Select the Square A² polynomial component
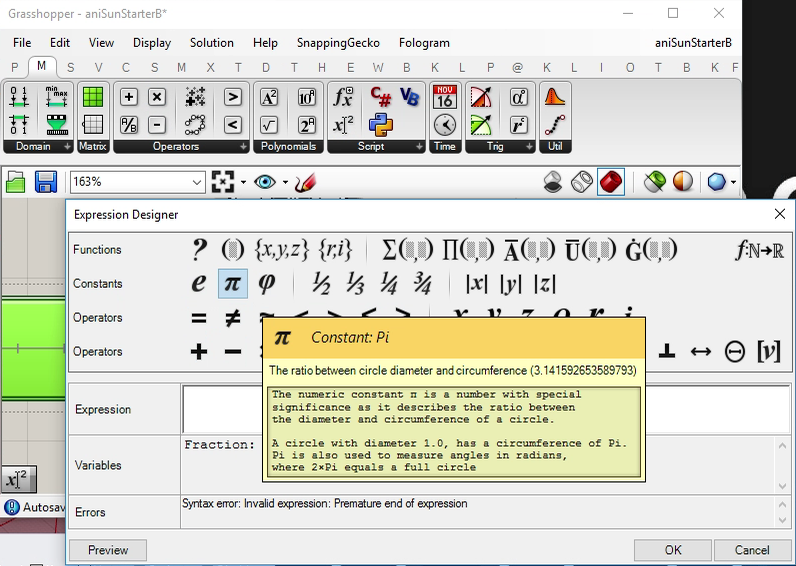 click(x=269, y=96)
